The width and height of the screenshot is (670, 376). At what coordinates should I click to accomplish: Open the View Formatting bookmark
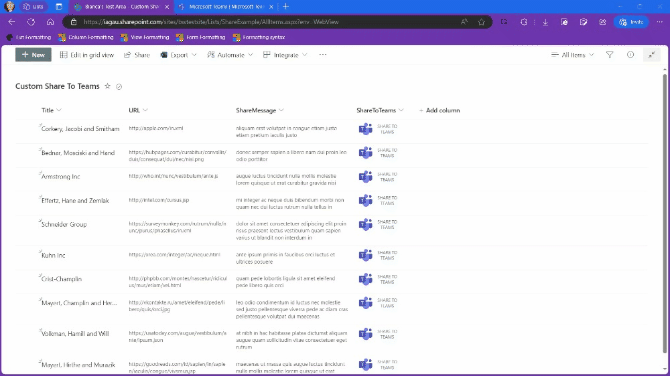coord(145,37)
